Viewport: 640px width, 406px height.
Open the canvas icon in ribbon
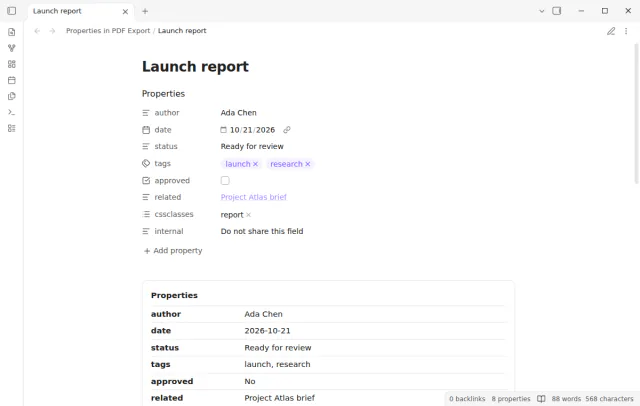coord(11,64)
